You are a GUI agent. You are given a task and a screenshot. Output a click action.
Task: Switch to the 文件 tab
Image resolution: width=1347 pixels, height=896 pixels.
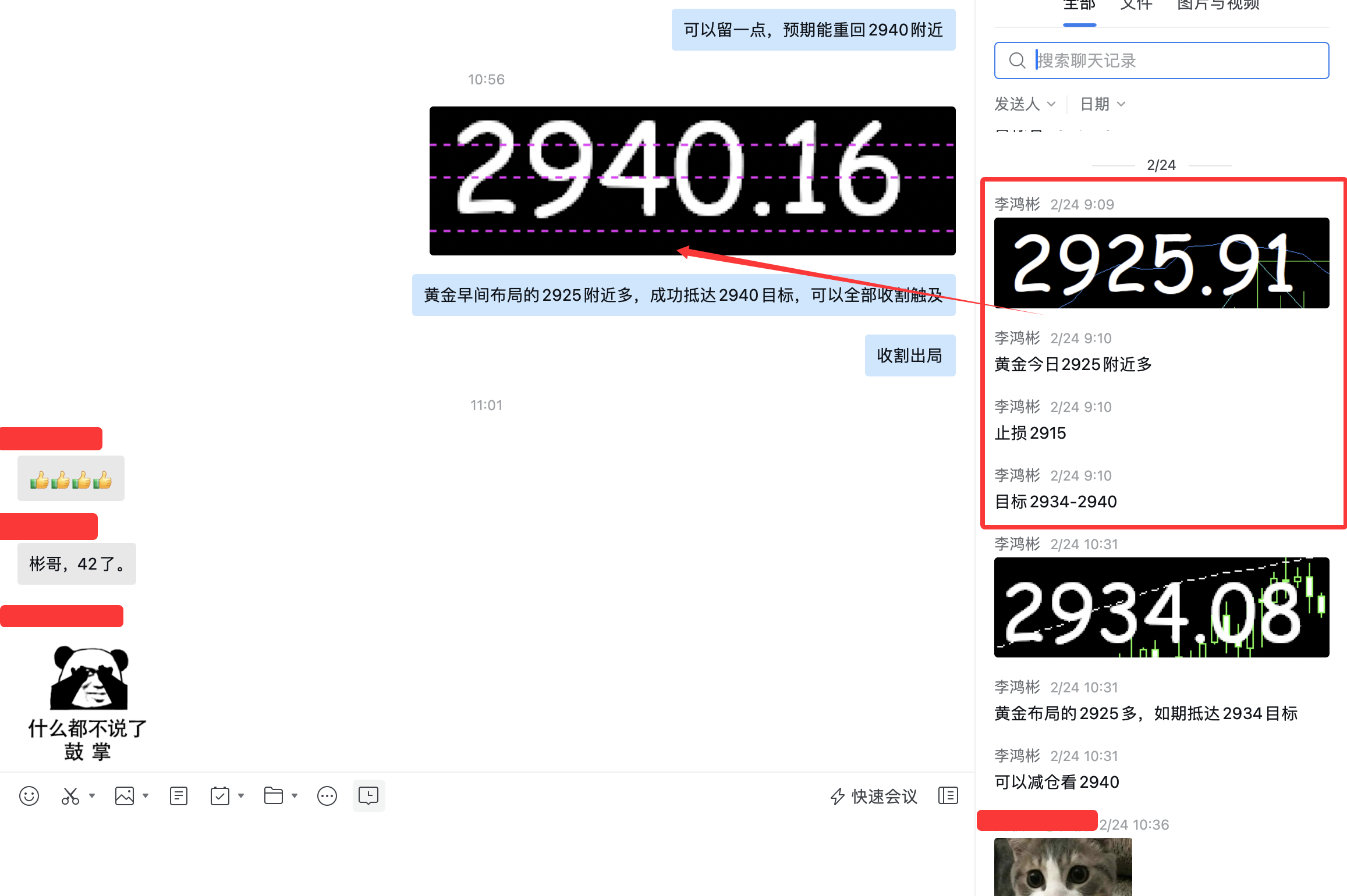tap(1136, 6)
